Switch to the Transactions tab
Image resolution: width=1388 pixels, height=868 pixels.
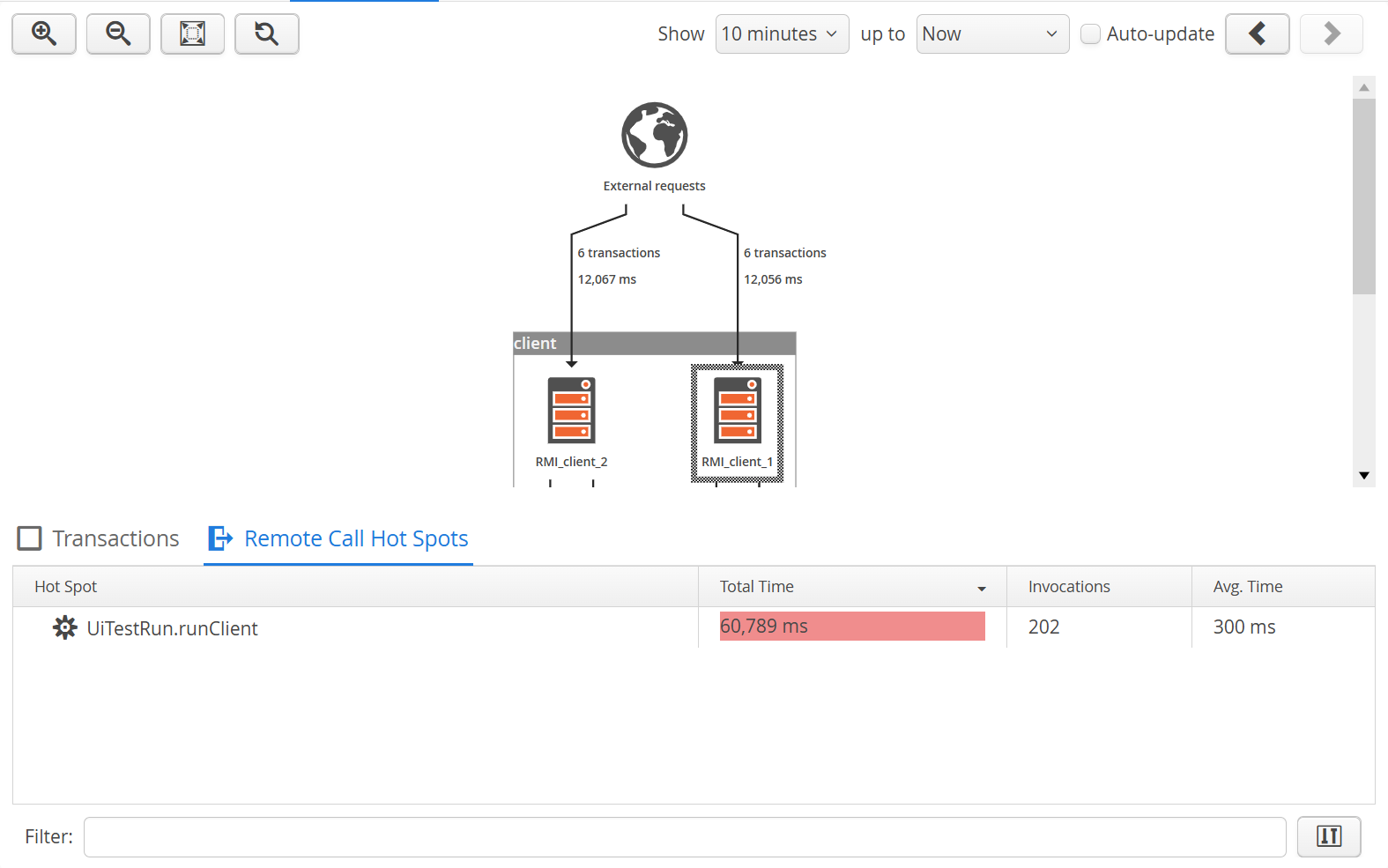pos(99,538)
